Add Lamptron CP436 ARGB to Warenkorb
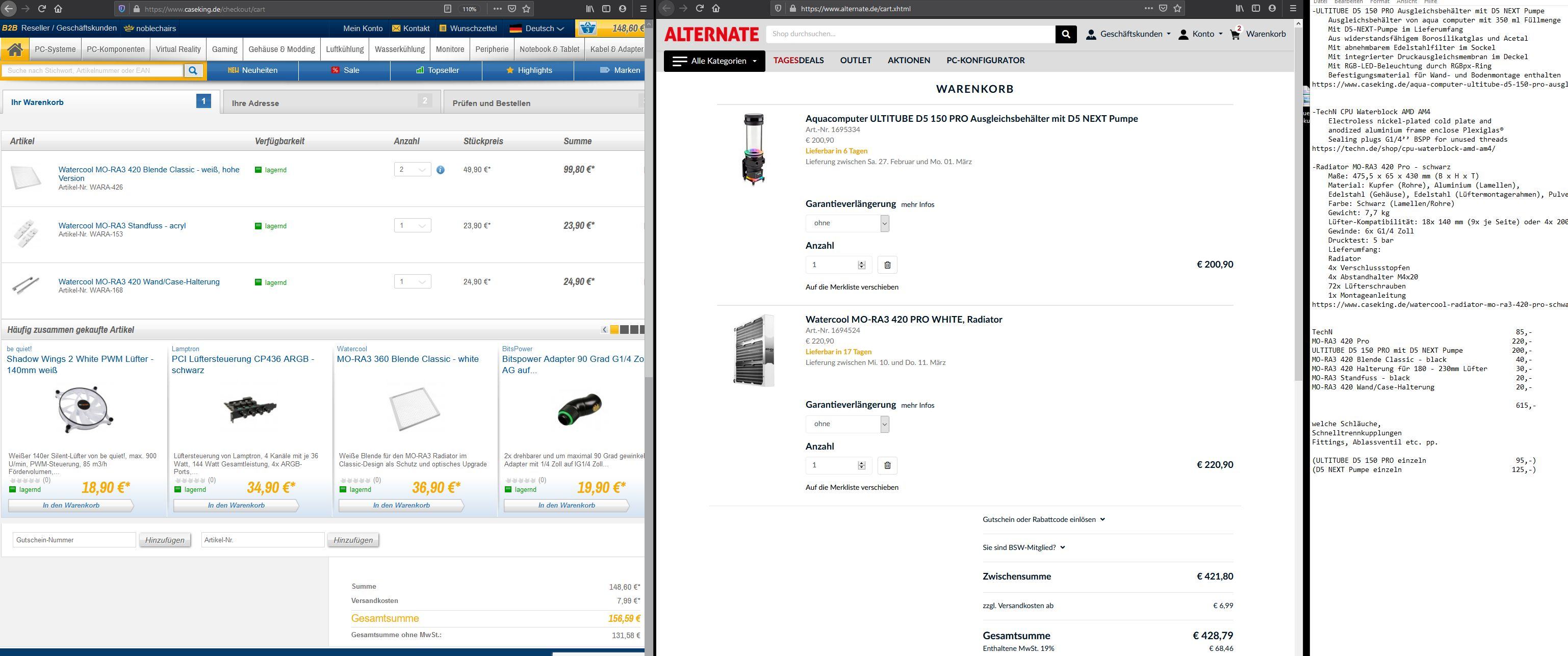The width and height of the screenshot is (1568, 656). tap(236, 505)
